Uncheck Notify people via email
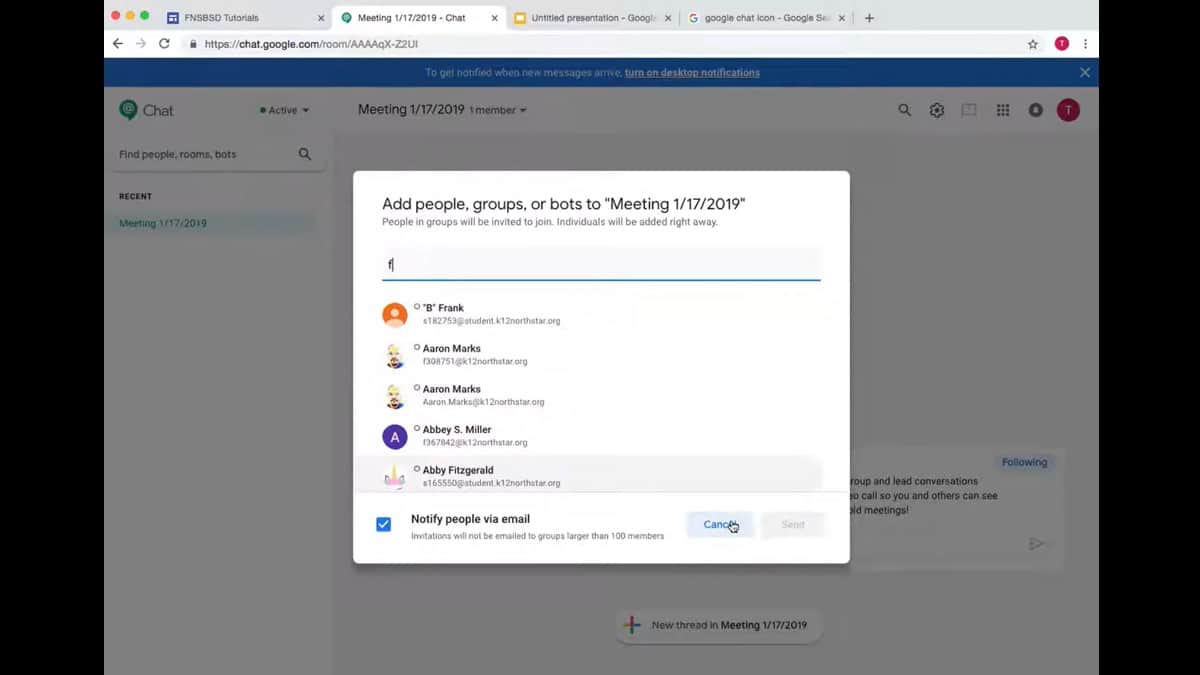 point(384,524)
